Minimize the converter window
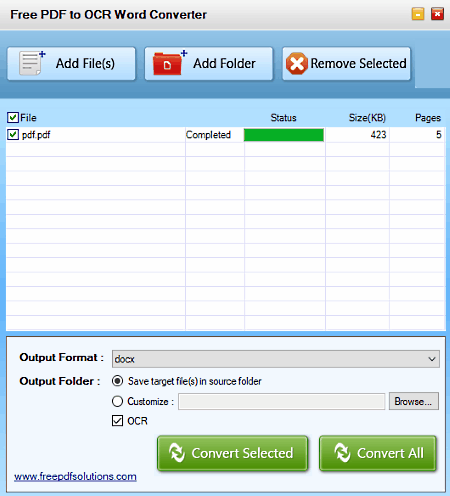The width and height of the screenshot is (450, 496). tap(418, 14)
